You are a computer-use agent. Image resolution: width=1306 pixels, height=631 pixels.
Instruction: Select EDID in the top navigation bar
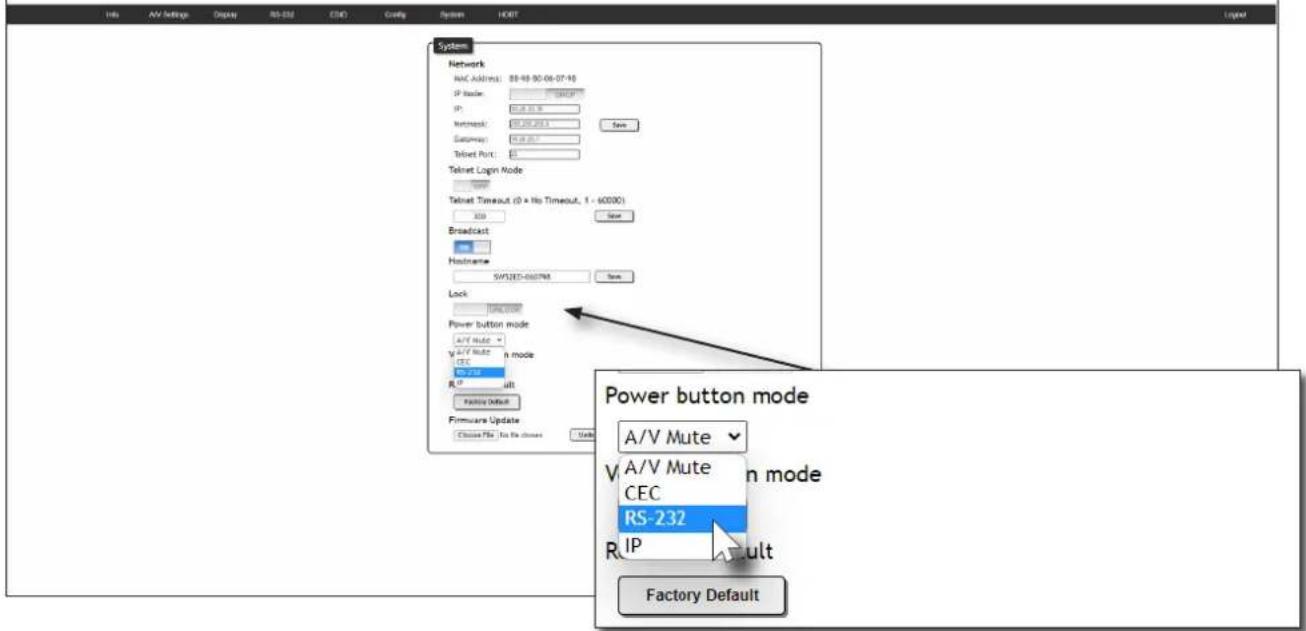[337, 16]
